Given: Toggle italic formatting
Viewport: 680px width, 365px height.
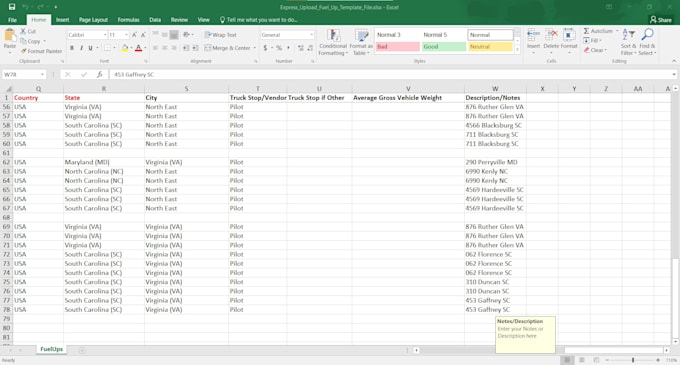Looking at the screenshot, I should [x=81, y=48].
